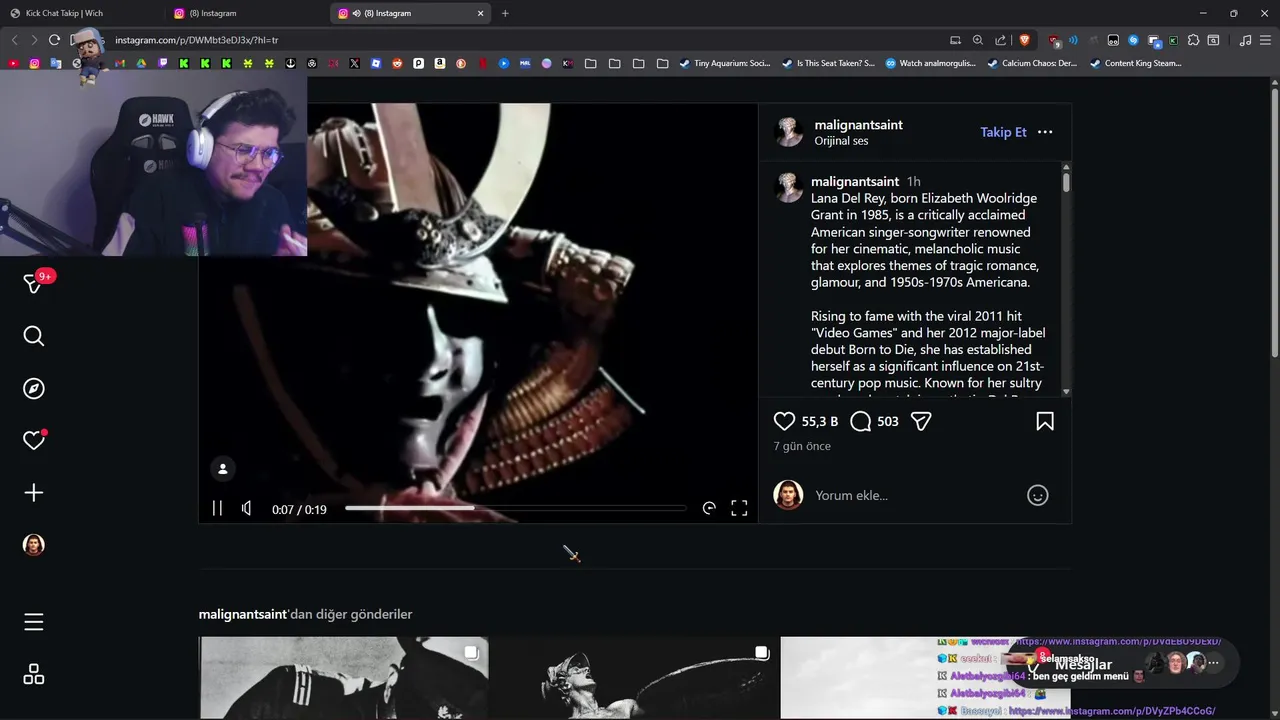This screenshot has height=720, width=1280.
Task: Show tagged people on the video
Action: click(223, 469)
